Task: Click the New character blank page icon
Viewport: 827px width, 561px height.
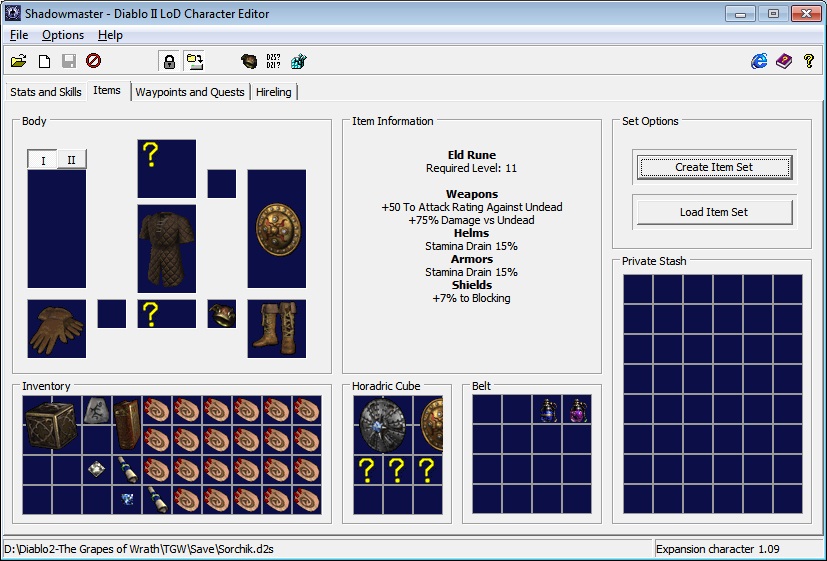Action: (x=44, y=62)
